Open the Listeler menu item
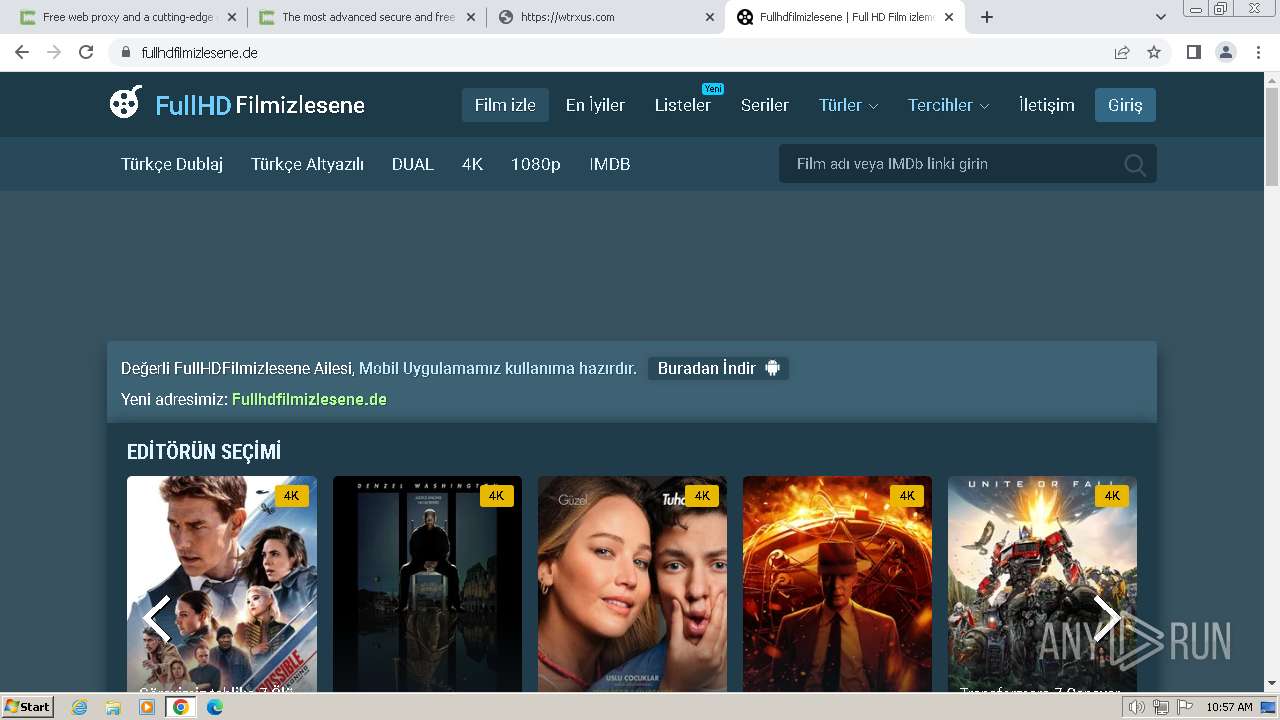 pyautogui.click(x=683, y=105)
